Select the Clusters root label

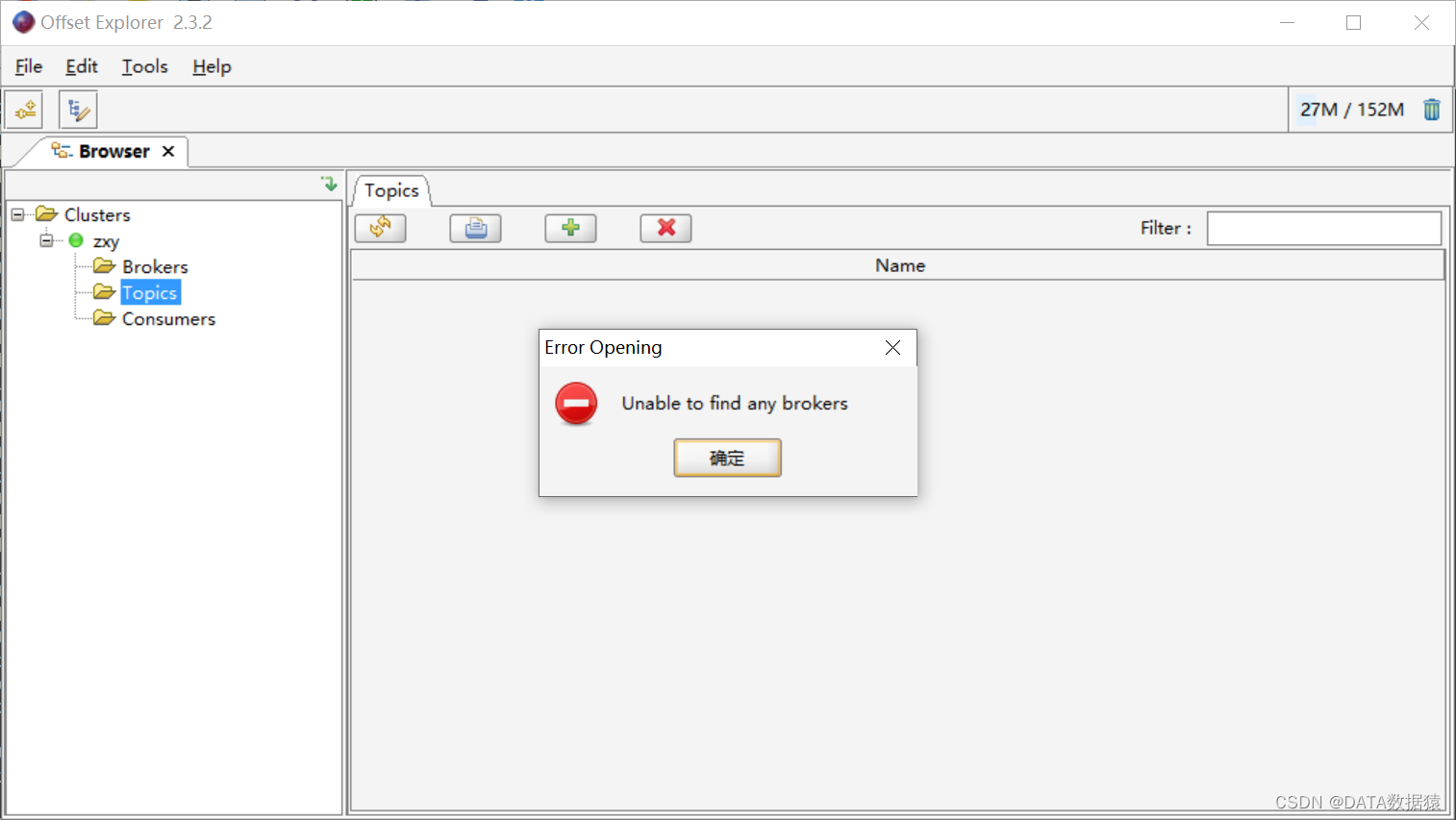[x=97, y=214]
